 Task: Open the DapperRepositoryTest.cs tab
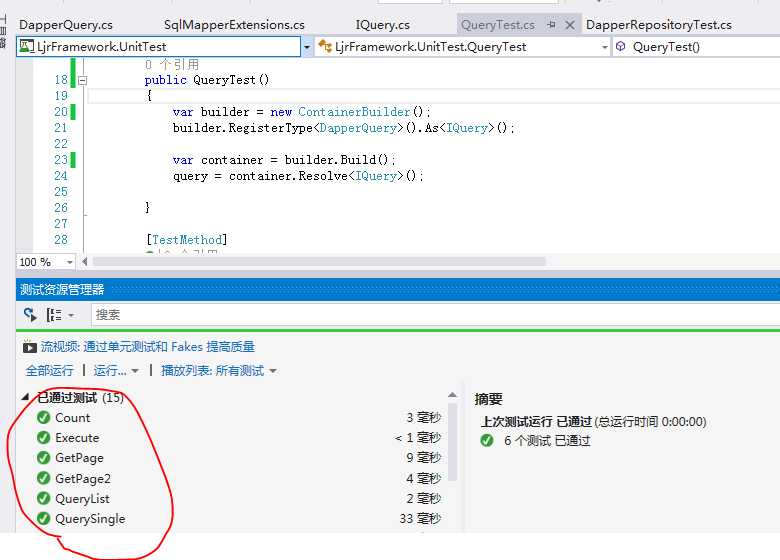659,24
